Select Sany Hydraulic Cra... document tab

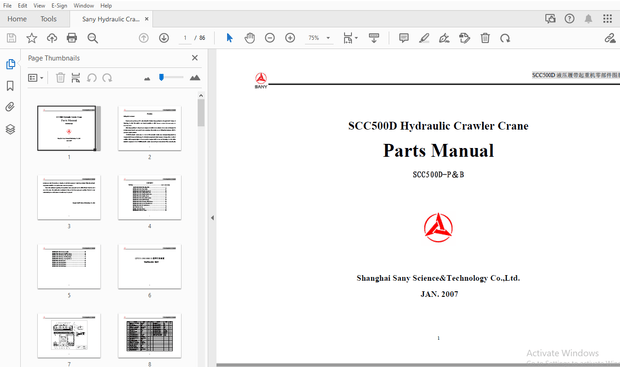point(110,19)
